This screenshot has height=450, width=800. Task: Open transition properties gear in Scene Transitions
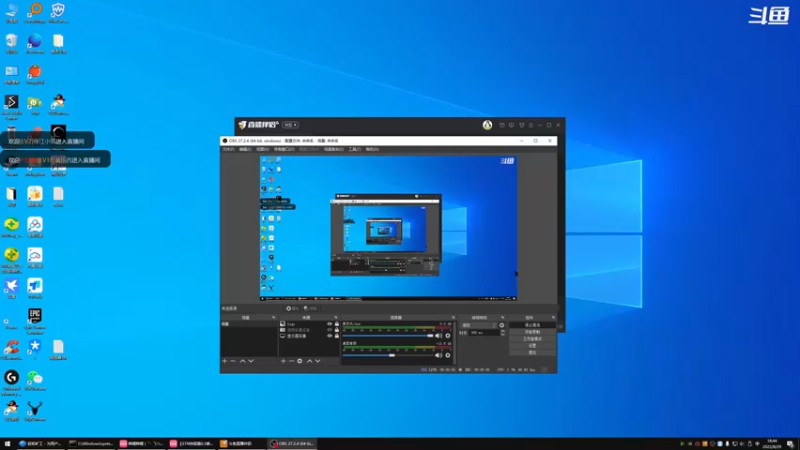coord(502,325)
